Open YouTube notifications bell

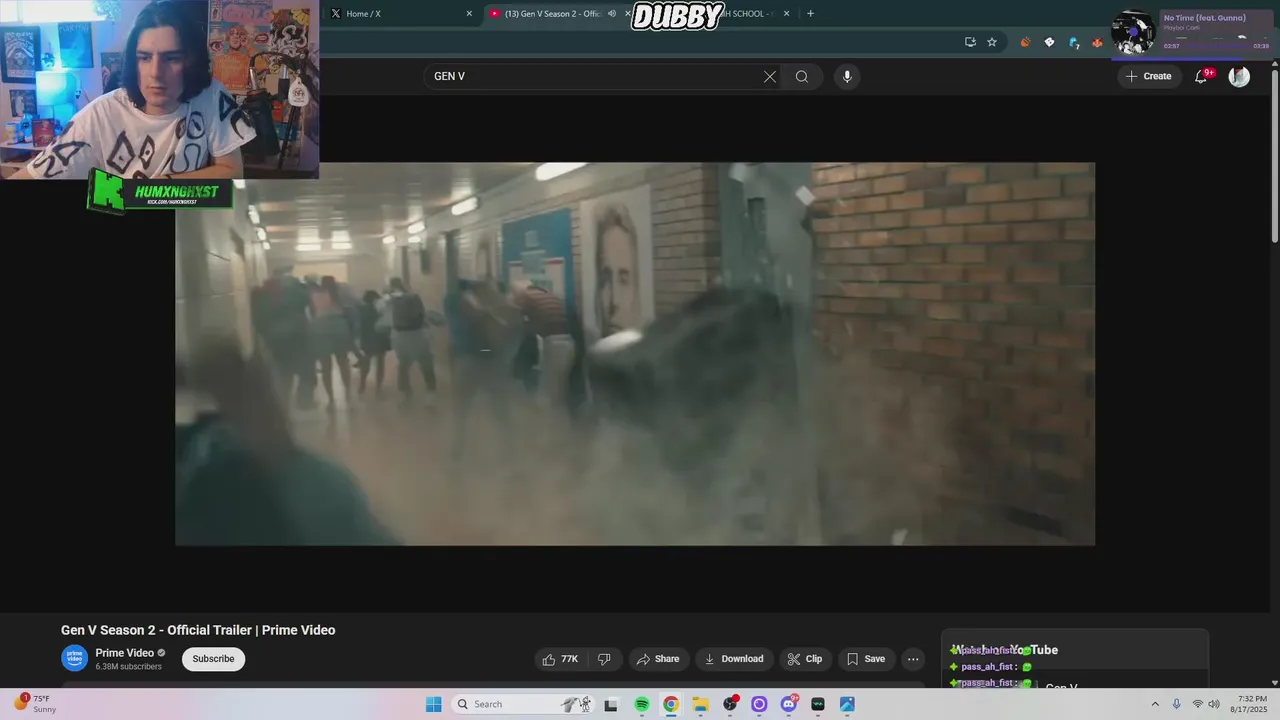pos(1202,76)
